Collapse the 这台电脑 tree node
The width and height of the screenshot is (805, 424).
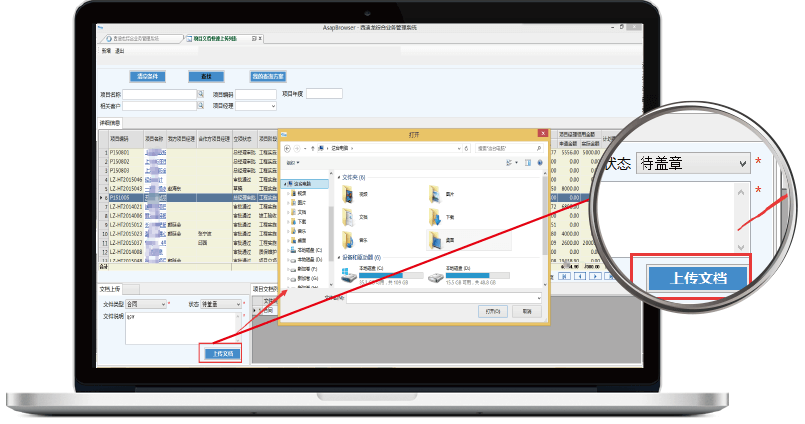(286, 183)
